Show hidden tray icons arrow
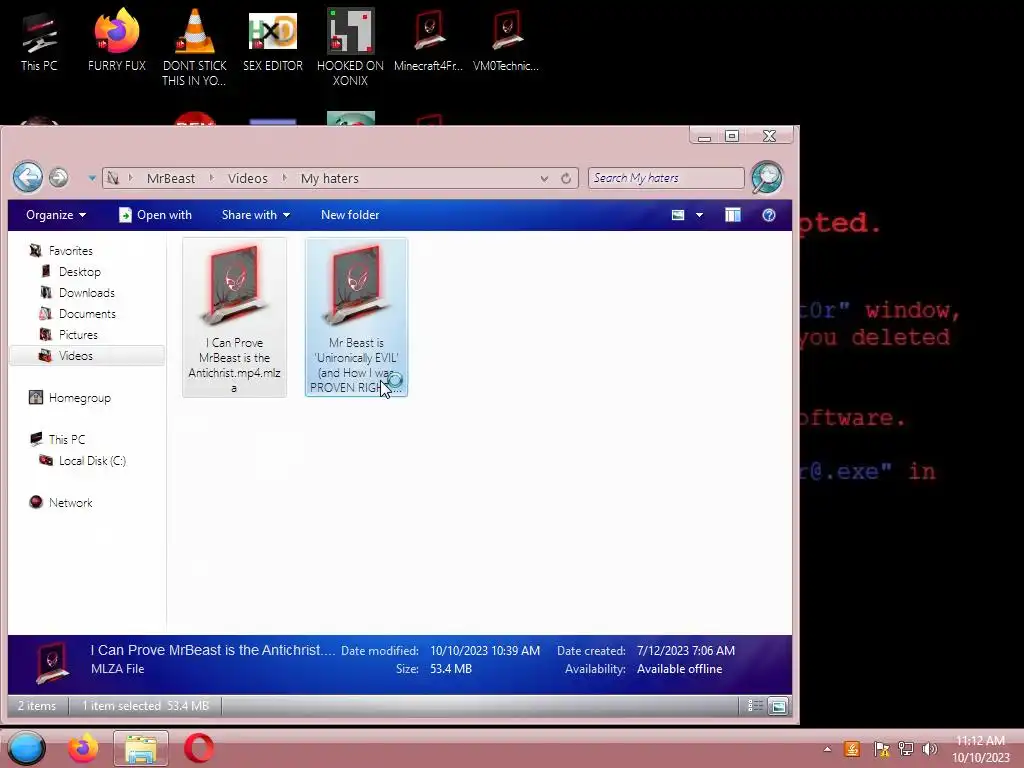Viewport: 1024px width, 768px height. click(x=827, y=749)
